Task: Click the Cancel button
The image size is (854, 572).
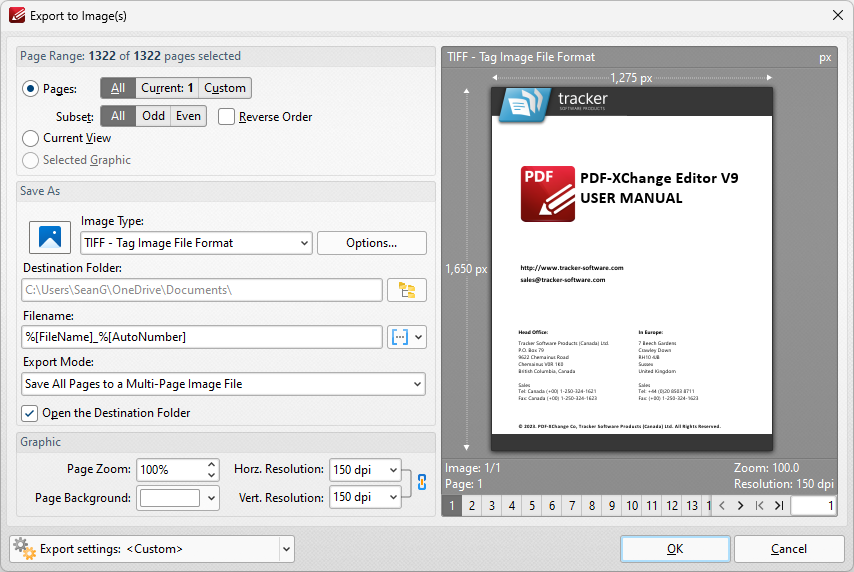Action: 789,549
